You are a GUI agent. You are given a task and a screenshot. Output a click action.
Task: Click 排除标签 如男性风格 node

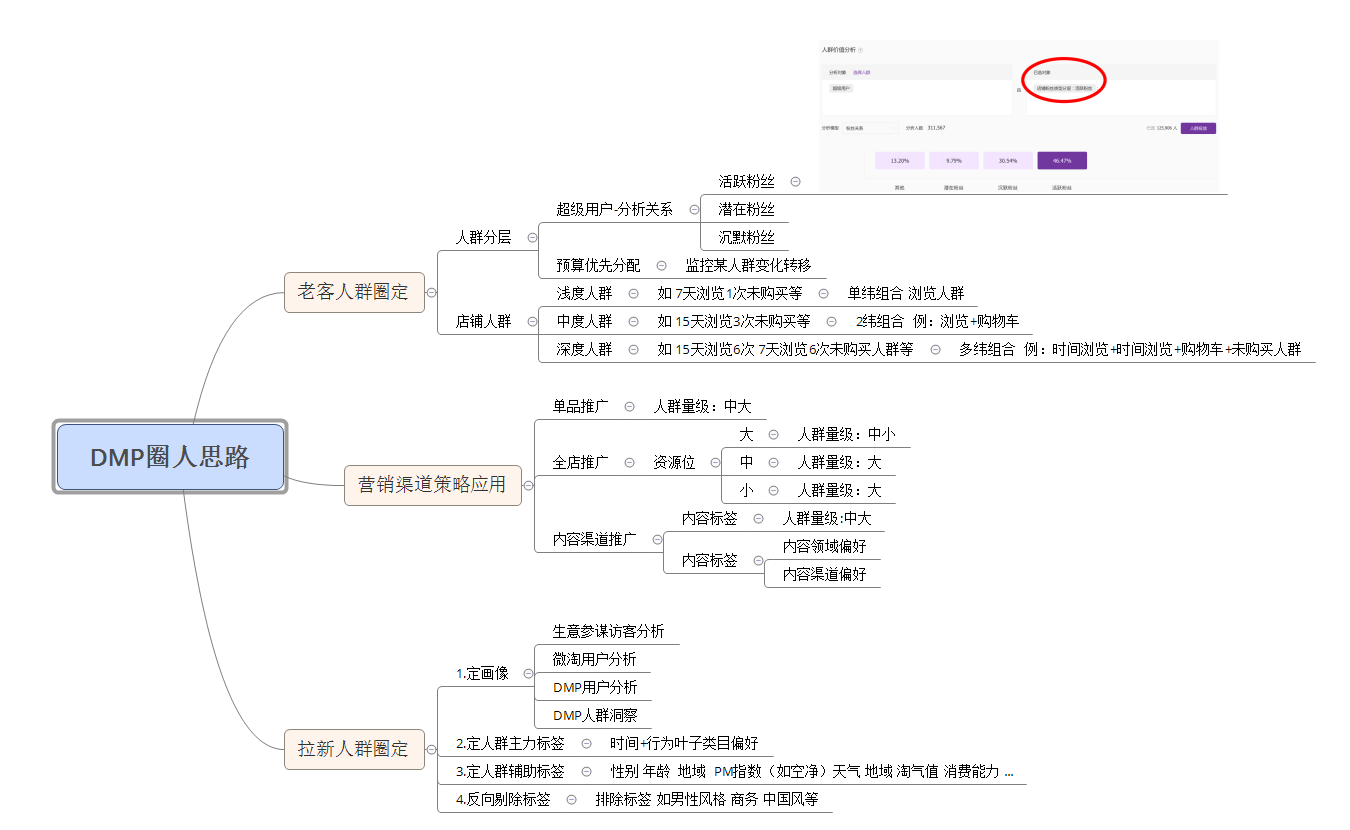point(706,800)
